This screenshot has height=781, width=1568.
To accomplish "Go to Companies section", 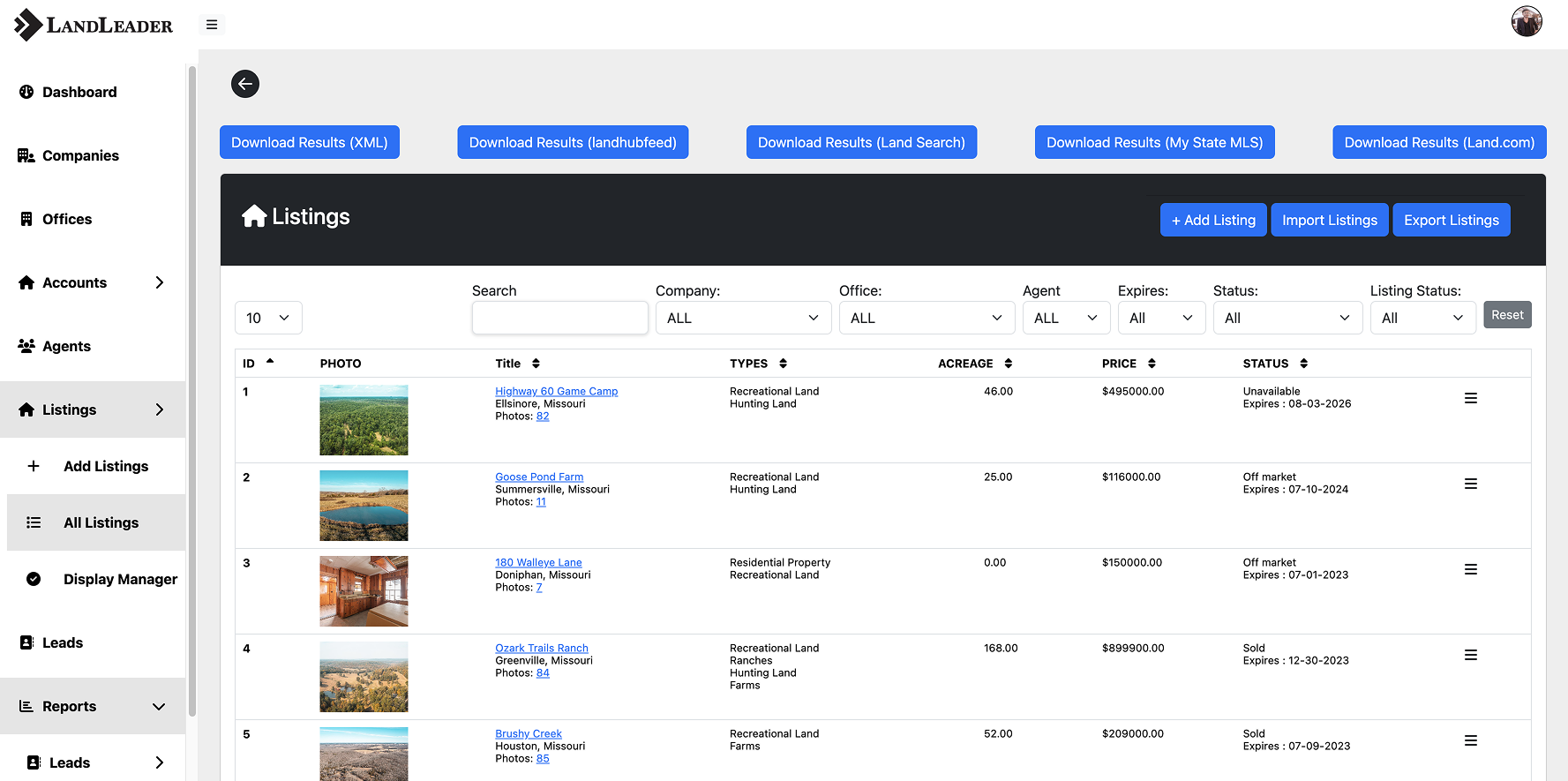I will coord(80,155).
